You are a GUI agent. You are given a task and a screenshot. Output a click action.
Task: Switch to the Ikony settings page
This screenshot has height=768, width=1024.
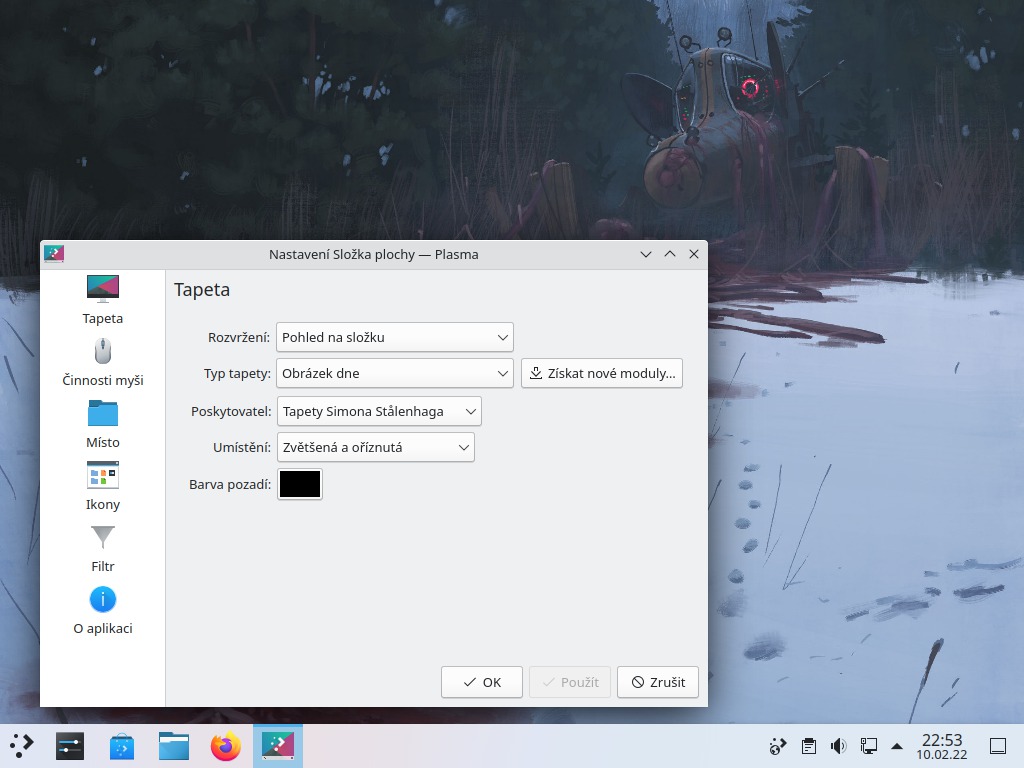point(103,487)
